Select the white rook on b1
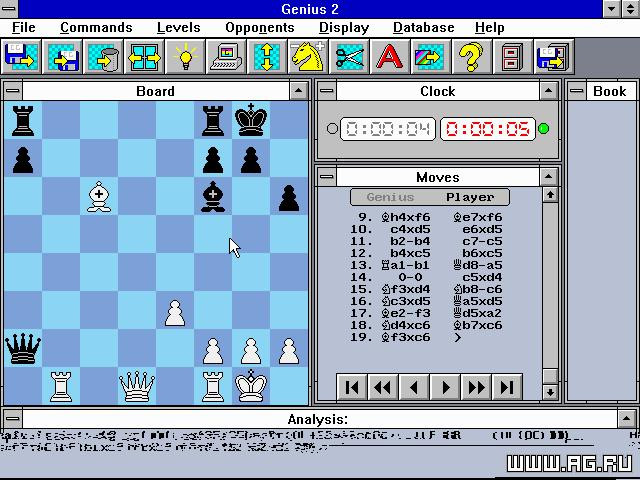This screenshot has height=480, width=640. [61, 386]
